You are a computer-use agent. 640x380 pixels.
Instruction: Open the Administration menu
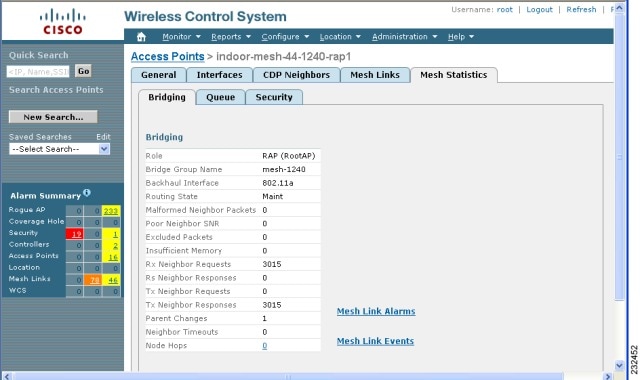coord(404,37)
